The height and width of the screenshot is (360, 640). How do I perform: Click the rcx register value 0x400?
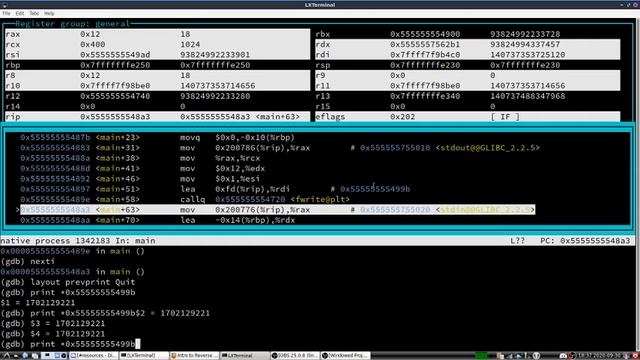pos(92,44)
